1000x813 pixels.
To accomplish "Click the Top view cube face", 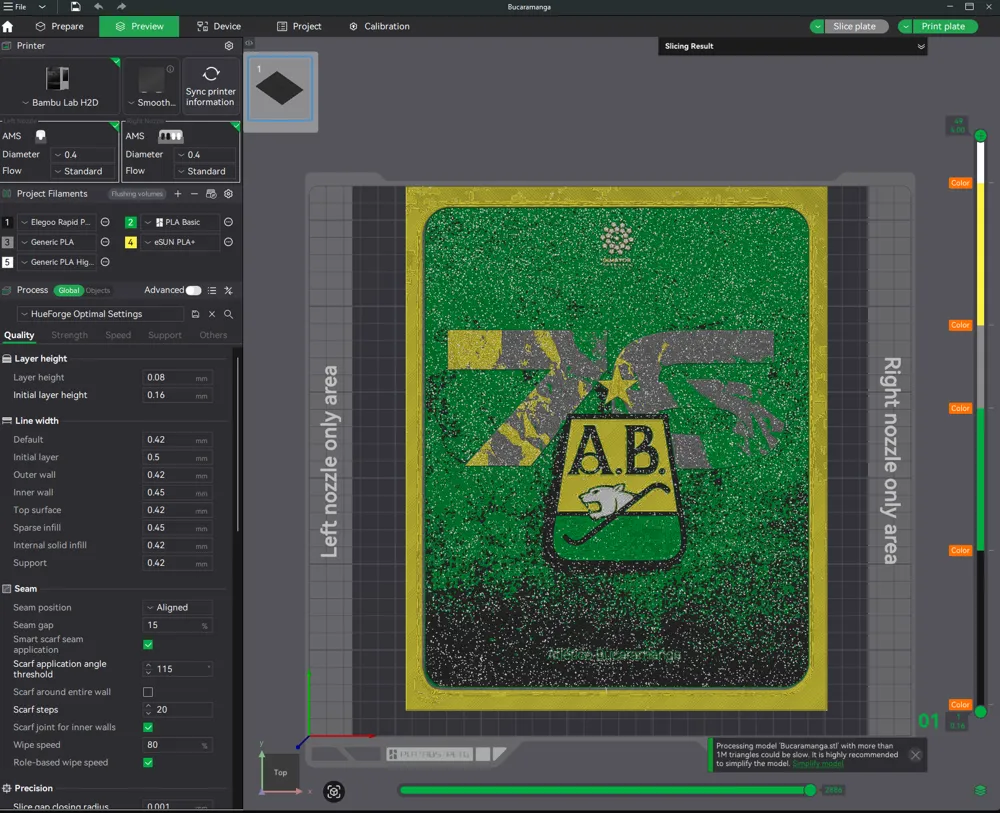I will pyautogui.click(x=281, y=772).
